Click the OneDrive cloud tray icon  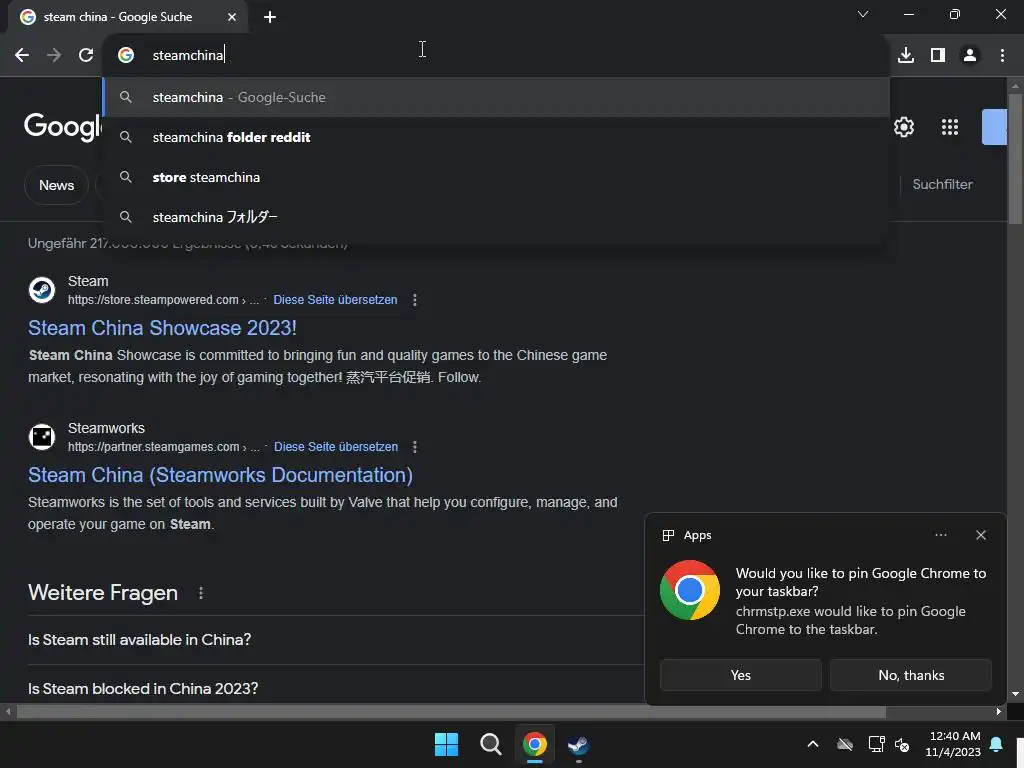tap(845, 744)
